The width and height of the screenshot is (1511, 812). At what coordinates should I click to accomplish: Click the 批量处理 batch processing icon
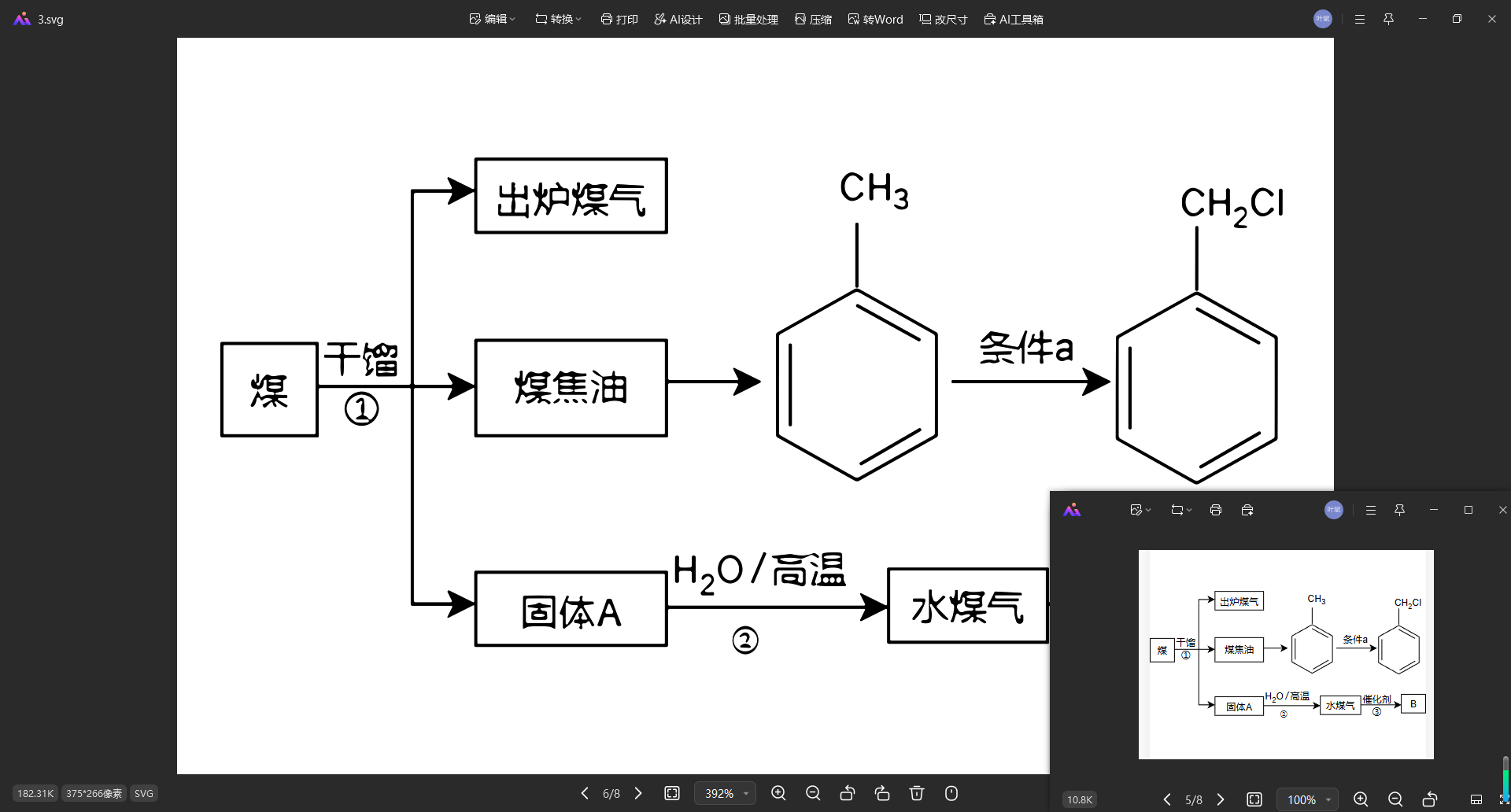748,19
